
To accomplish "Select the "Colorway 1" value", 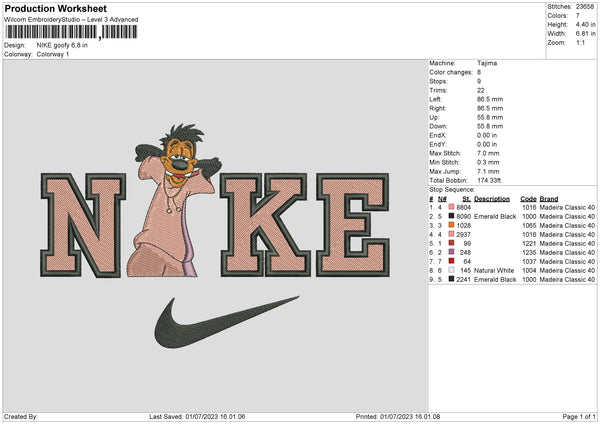I will click(53, 54).
